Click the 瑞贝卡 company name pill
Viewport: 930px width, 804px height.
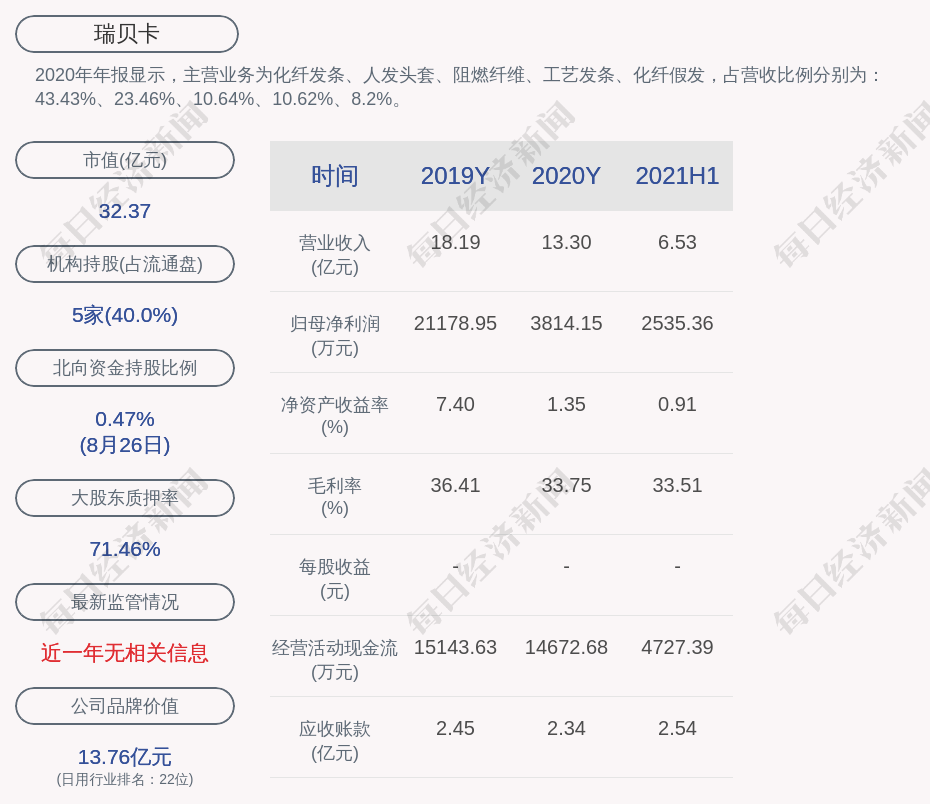point(127,34)
